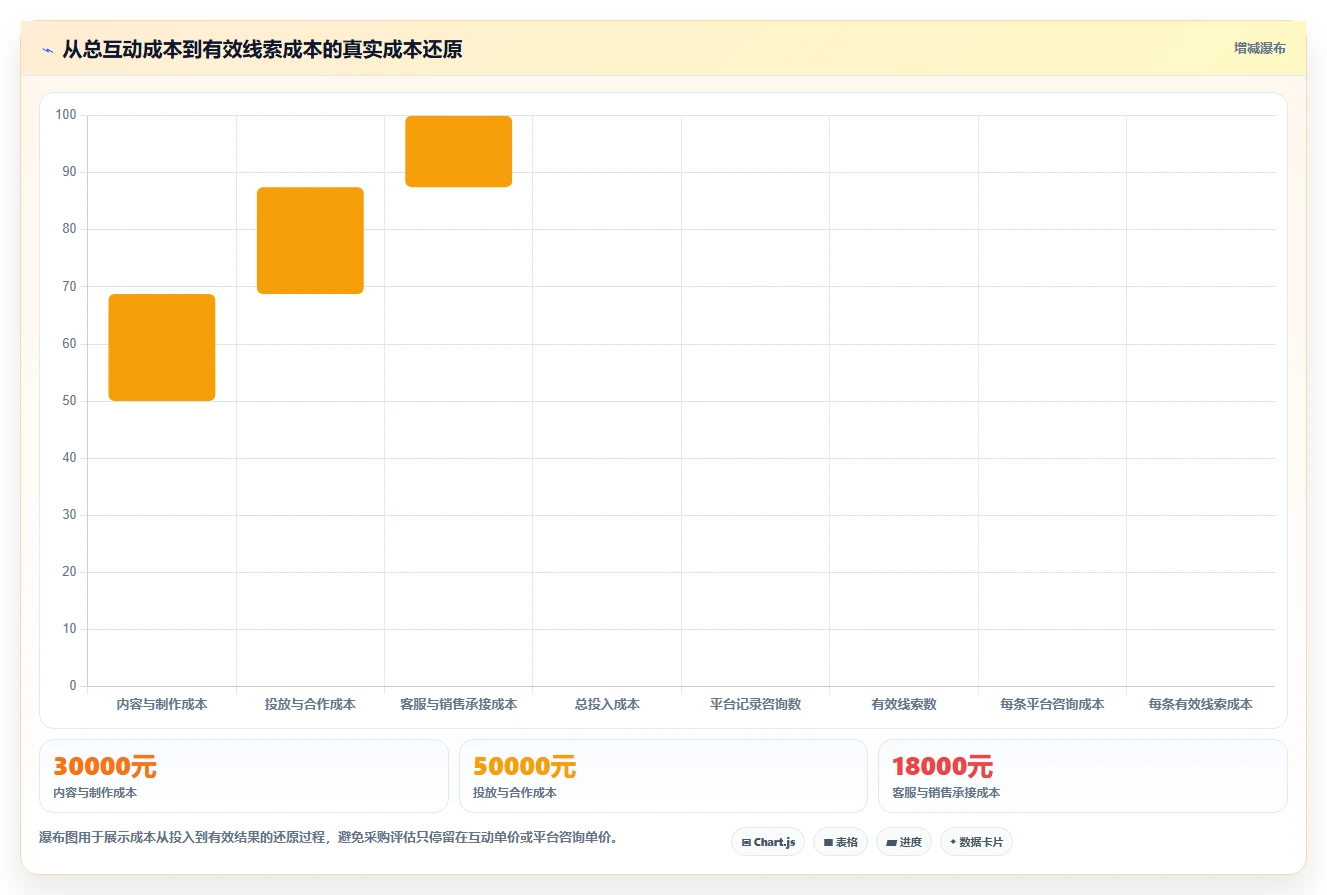Click the y-axis value 100
Viewport: 1327px width, 895px height.
tap(66, 115)
